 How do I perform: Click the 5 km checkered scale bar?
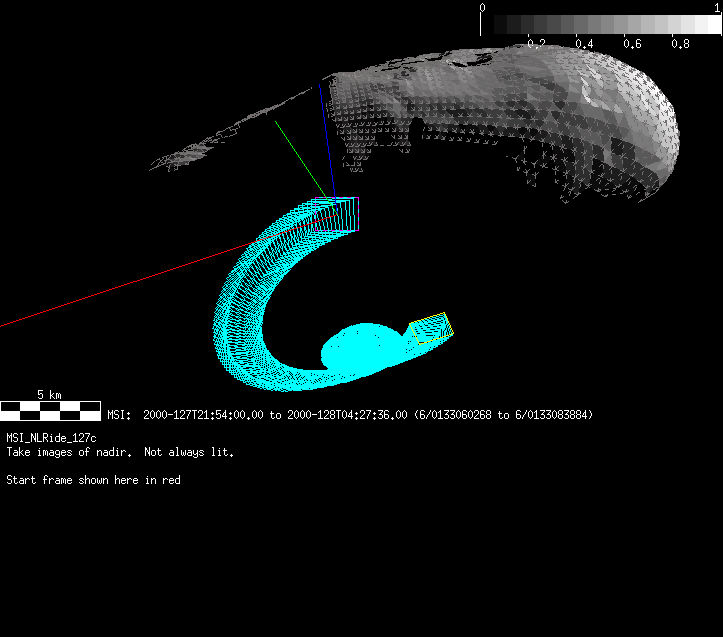click(x=50, y=411)
